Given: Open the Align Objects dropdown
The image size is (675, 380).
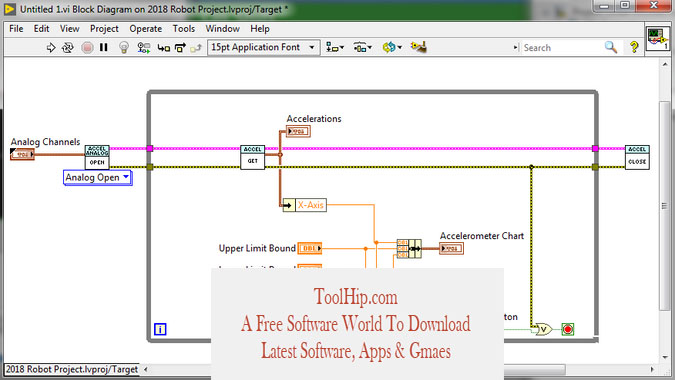Looking at the screenshot, I should (334, 47).
